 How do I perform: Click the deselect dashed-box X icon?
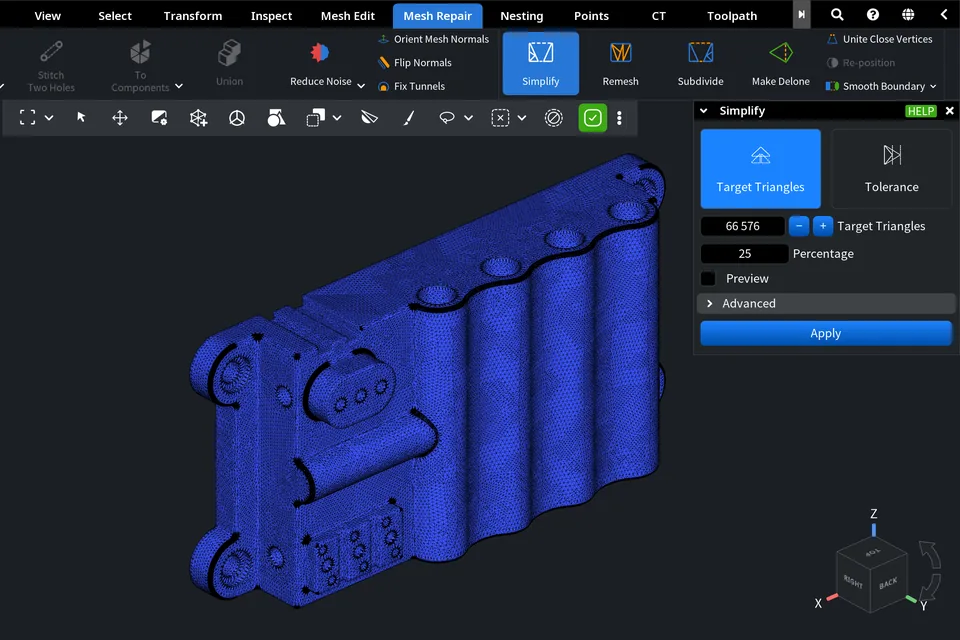click(500, 117)
